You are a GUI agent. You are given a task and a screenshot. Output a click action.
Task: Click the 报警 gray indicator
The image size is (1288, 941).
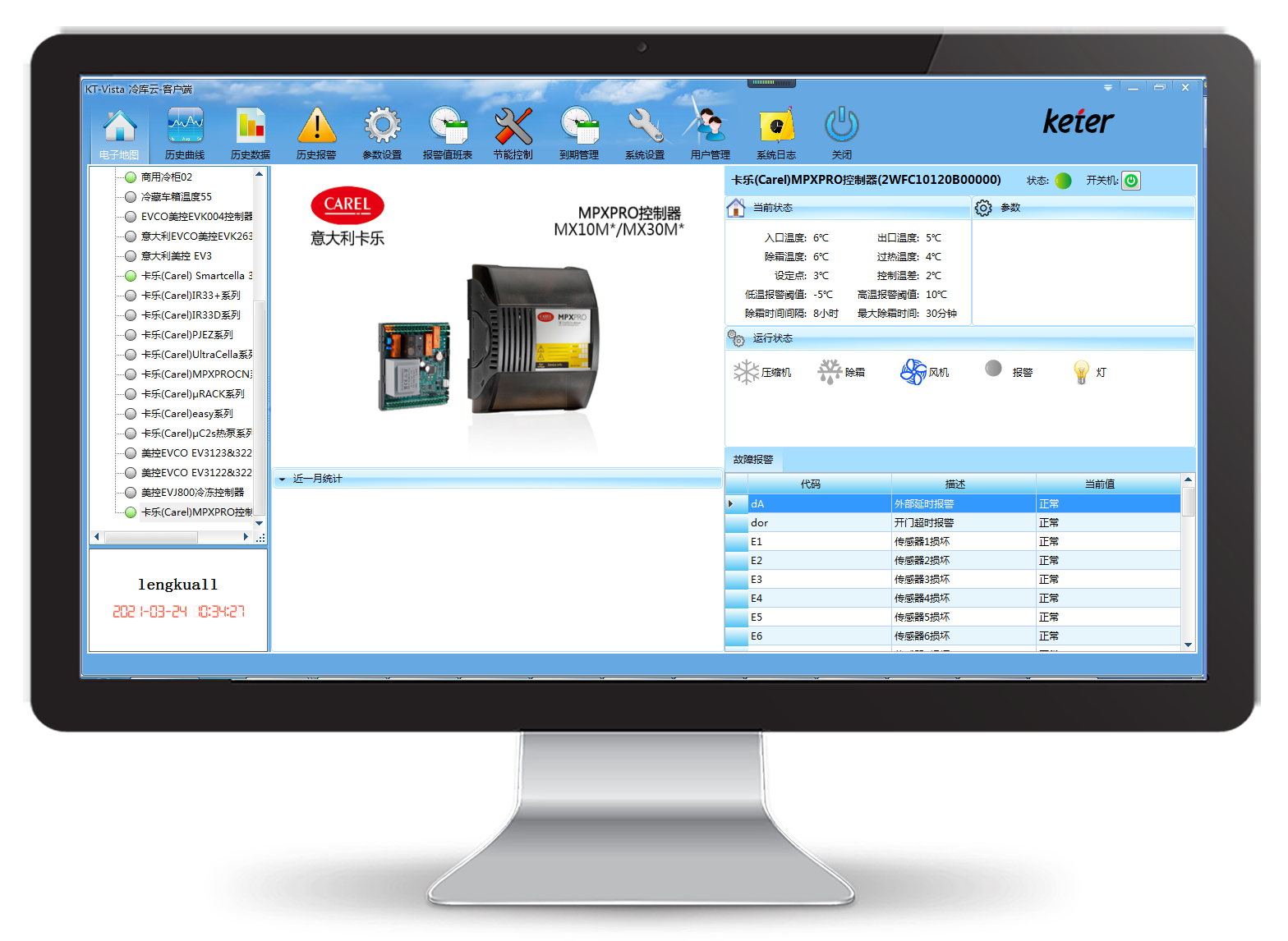tap(993, 369)
